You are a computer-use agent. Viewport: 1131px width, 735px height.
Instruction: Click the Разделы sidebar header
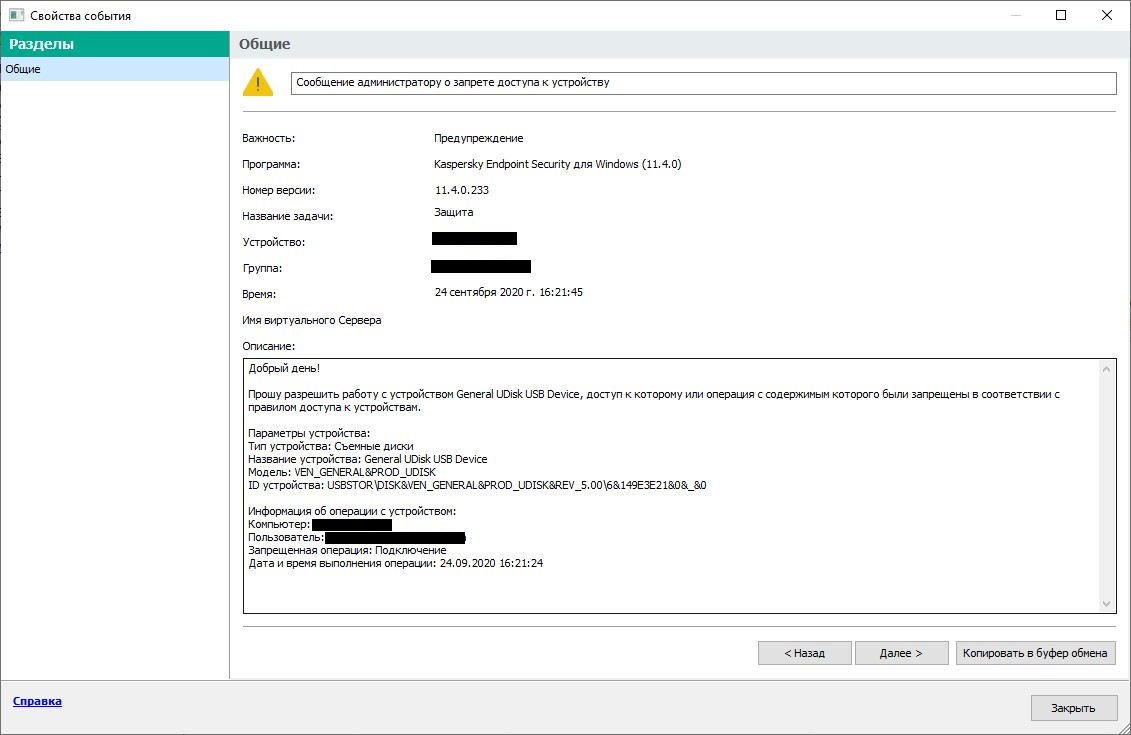[x=115, y=44]
